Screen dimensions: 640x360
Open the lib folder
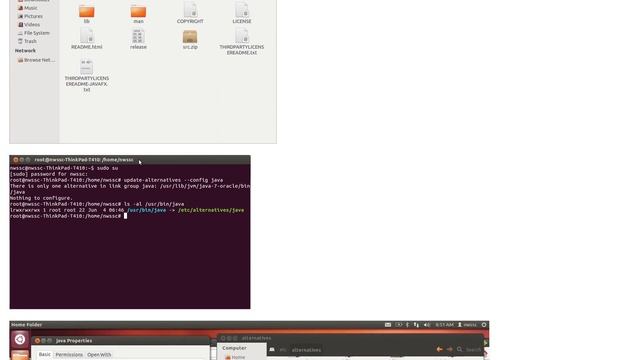pos(87,14)
